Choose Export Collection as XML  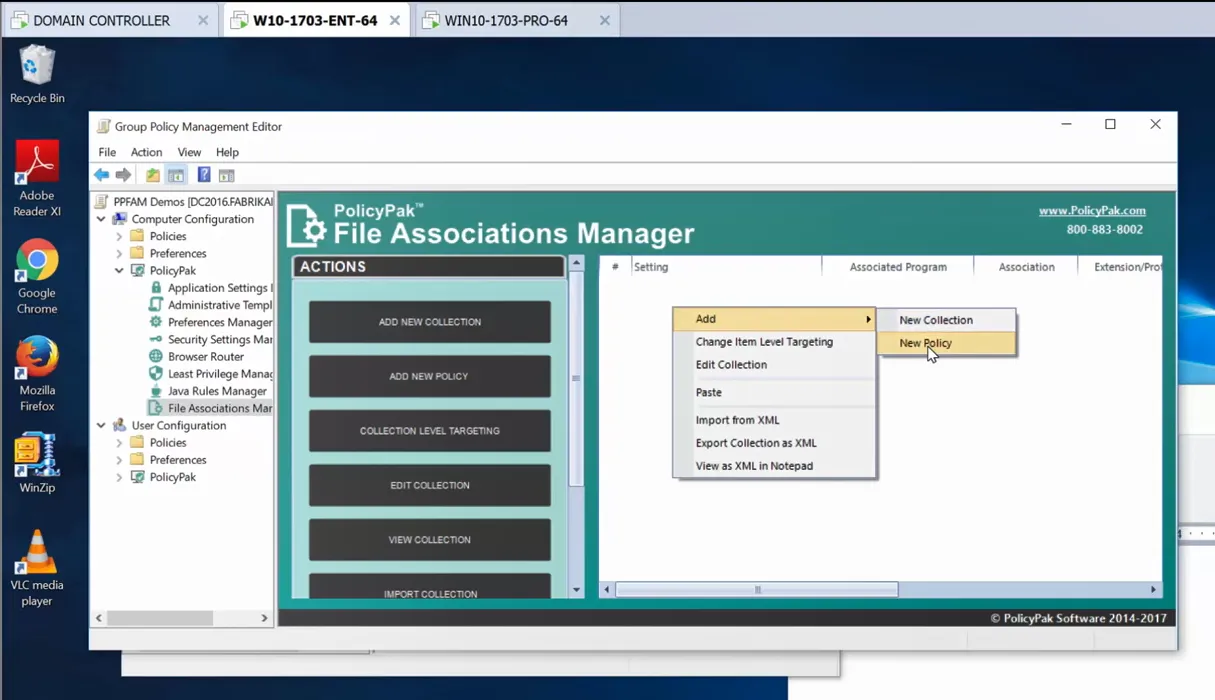pos(774,443)
